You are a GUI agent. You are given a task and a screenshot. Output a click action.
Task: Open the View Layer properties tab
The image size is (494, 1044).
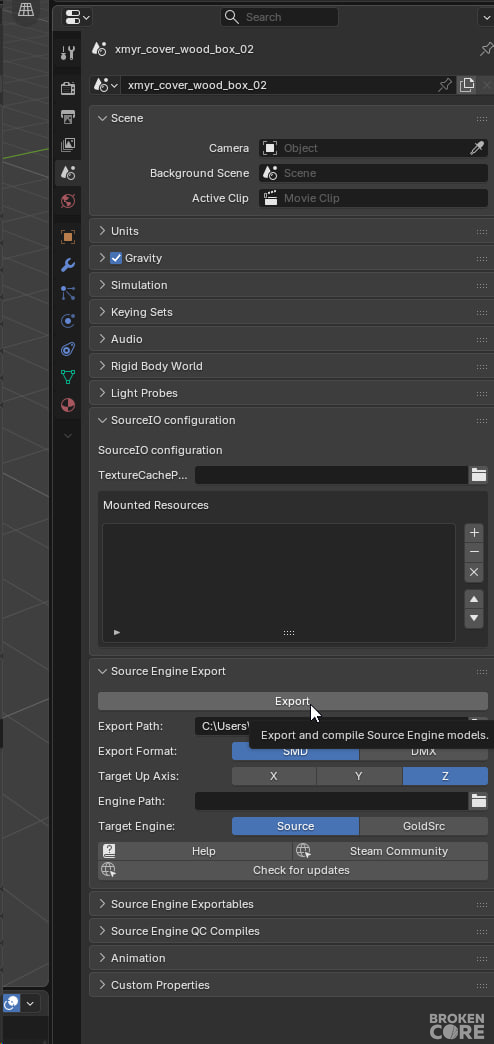click(x=68, y=145)
